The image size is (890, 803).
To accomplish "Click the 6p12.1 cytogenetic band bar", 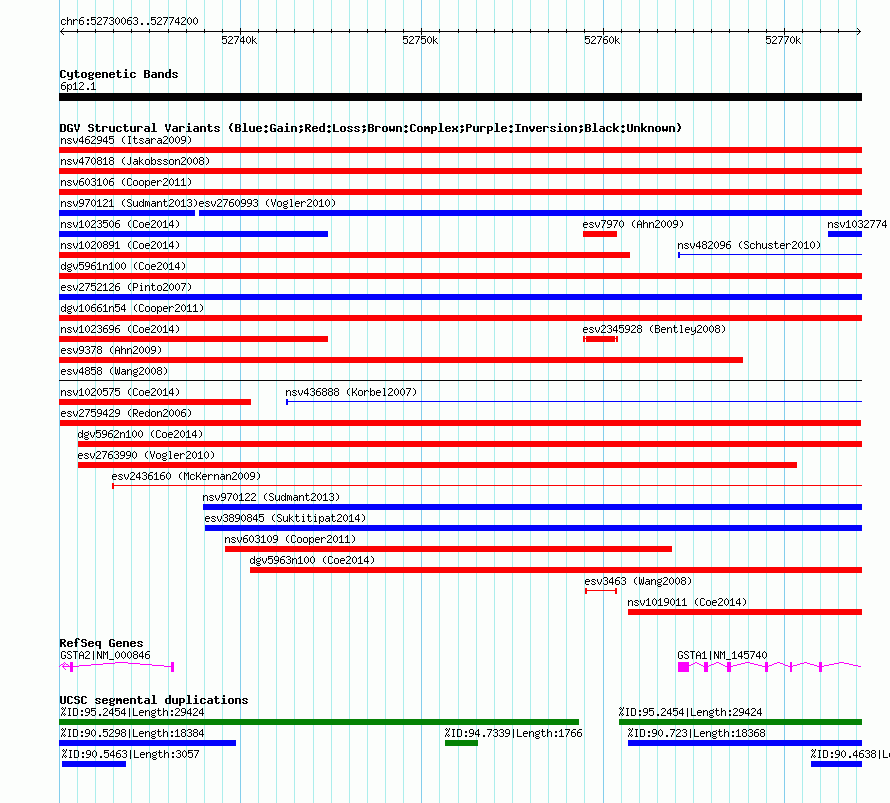I will pos(460,97).
